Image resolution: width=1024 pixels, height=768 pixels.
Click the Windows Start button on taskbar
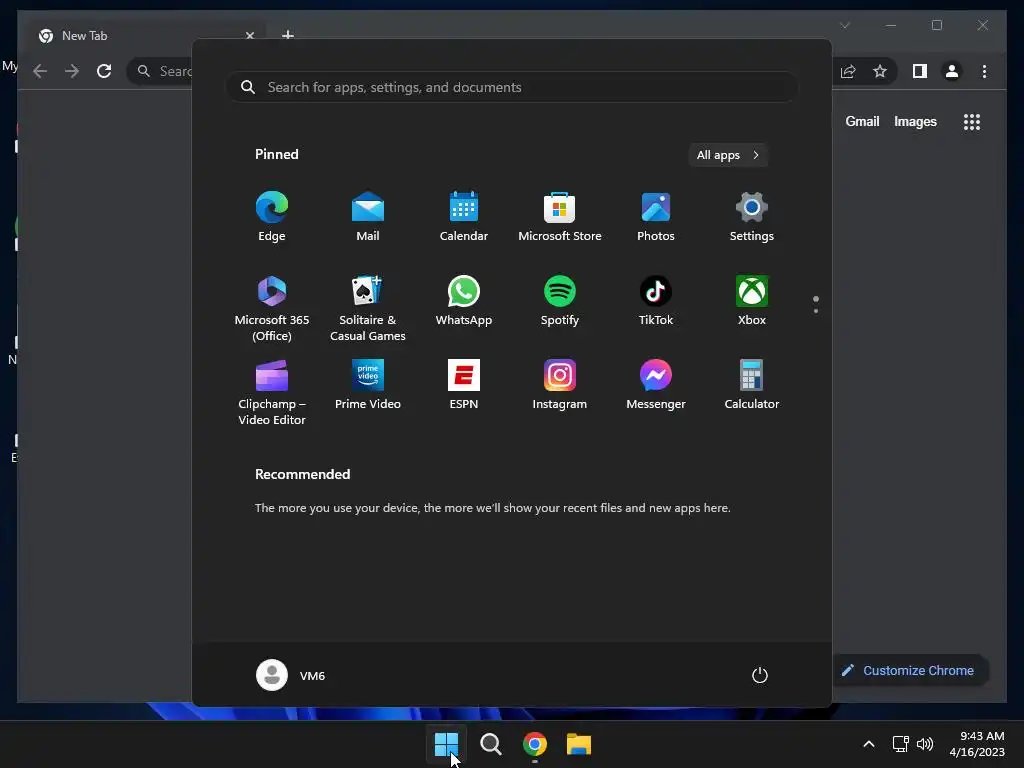(447, 744)
